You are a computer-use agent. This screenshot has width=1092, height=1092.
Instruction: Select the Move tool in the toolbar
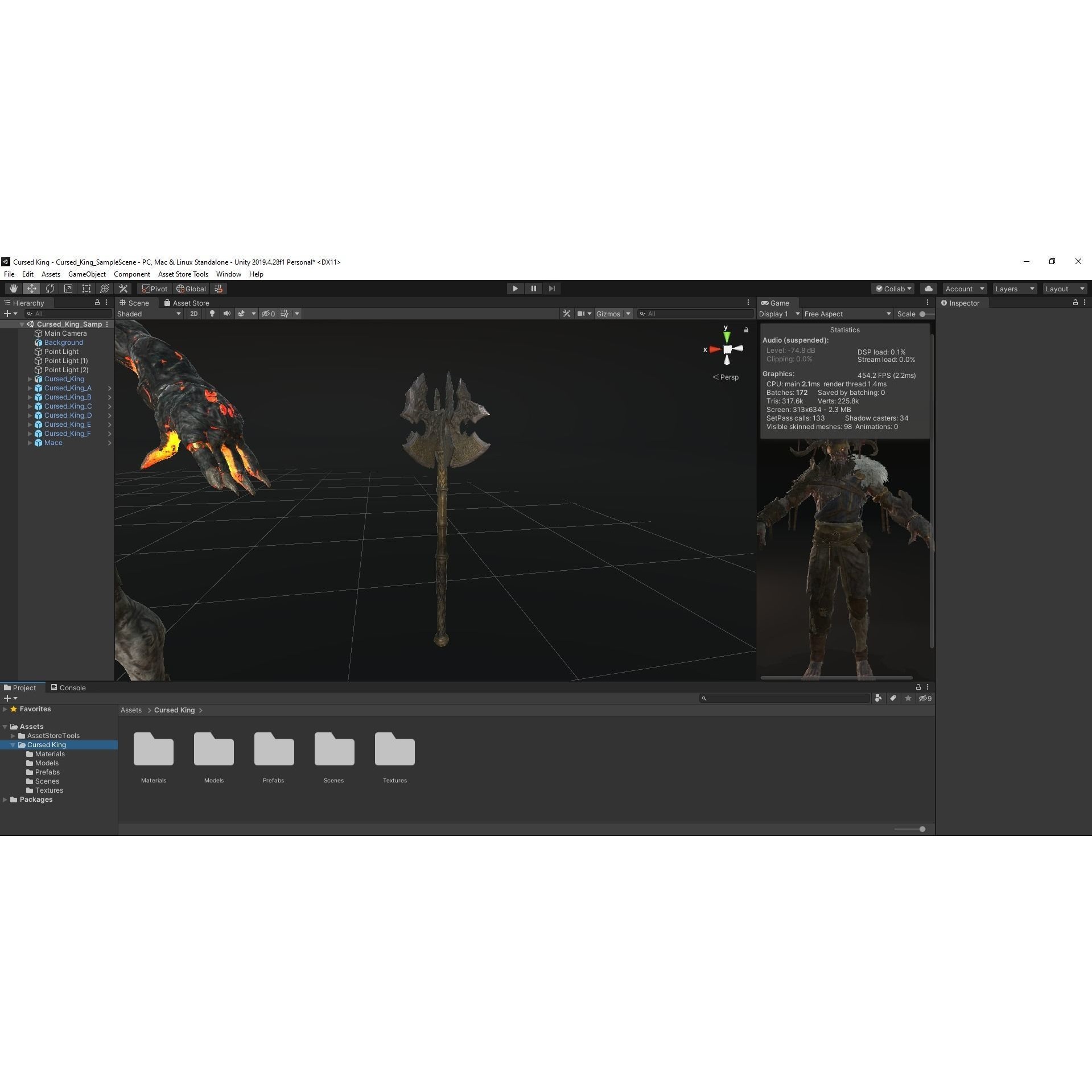coord(32,289)
